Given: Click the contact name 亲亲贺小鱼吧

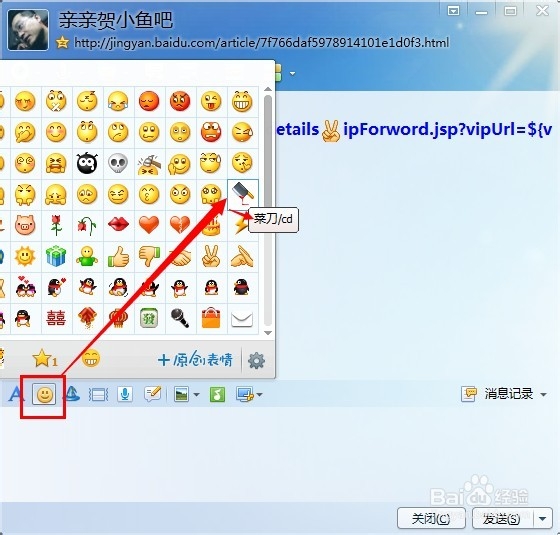Looking at the screenshot, I should tap(116, 20).
